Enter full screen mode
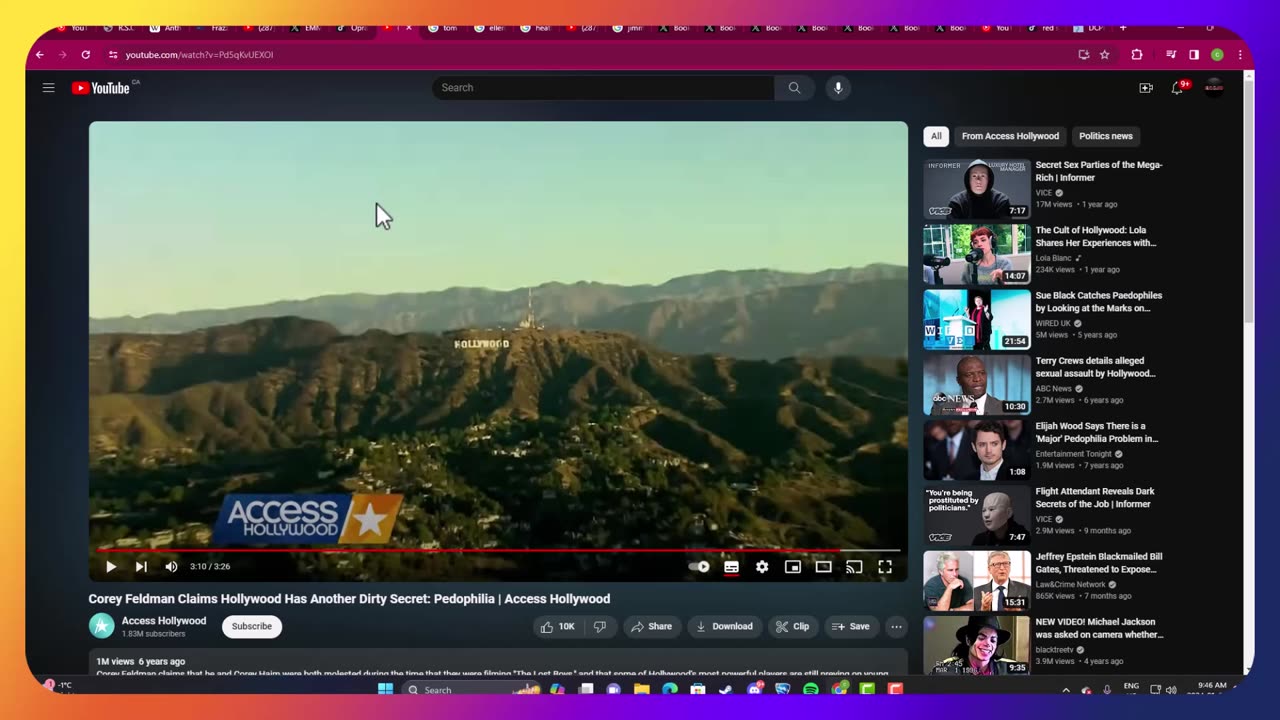 [x=885, y=567]
